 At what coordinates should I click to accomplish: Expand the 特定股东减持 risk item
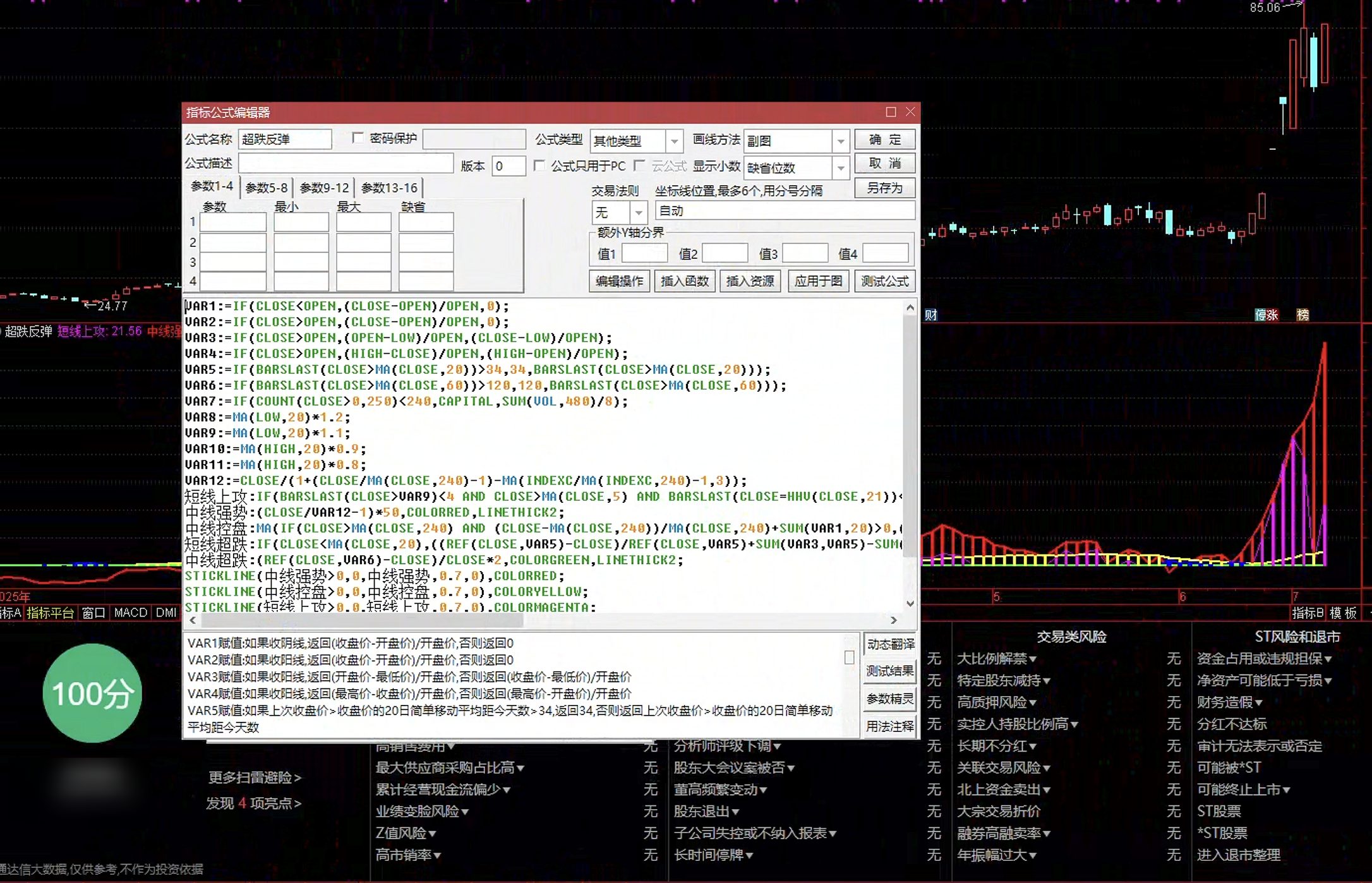pos(1003,680)
